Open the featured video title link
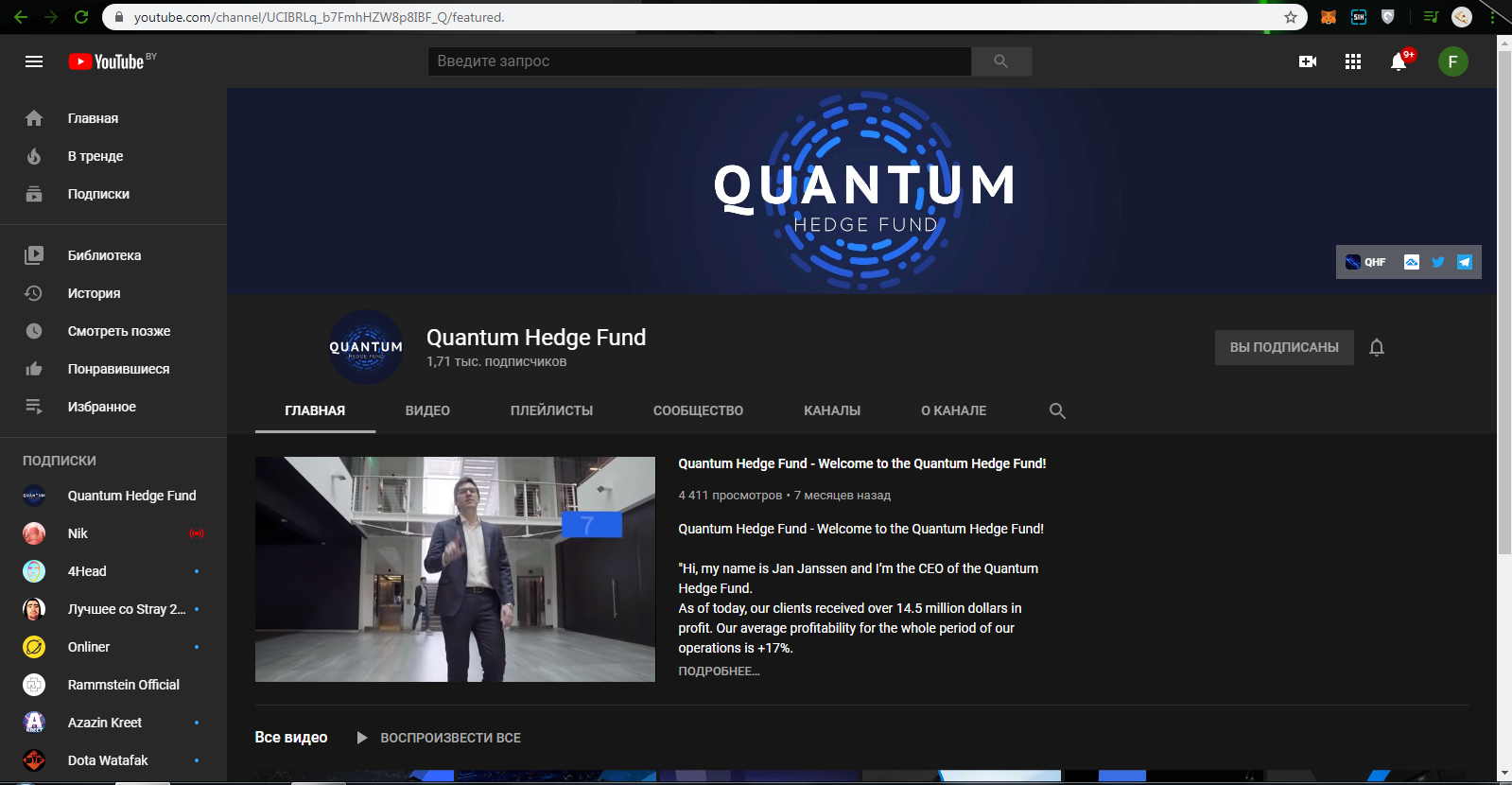 (x=862, y=463)
